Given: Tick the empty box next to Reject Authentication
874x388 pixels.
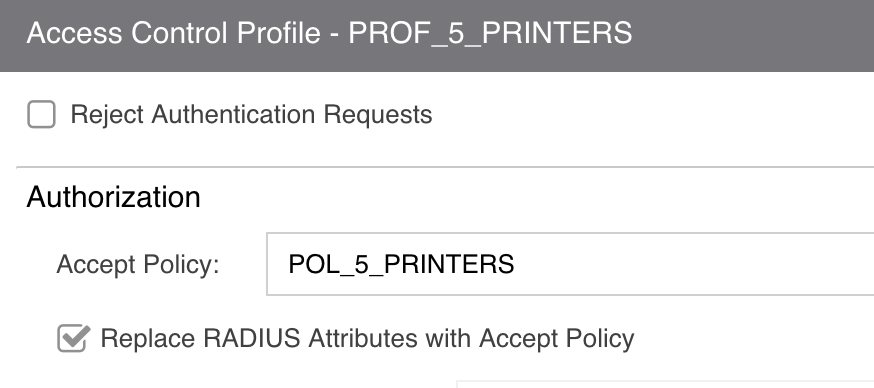Looking at the screenshot, I should 41,114.
